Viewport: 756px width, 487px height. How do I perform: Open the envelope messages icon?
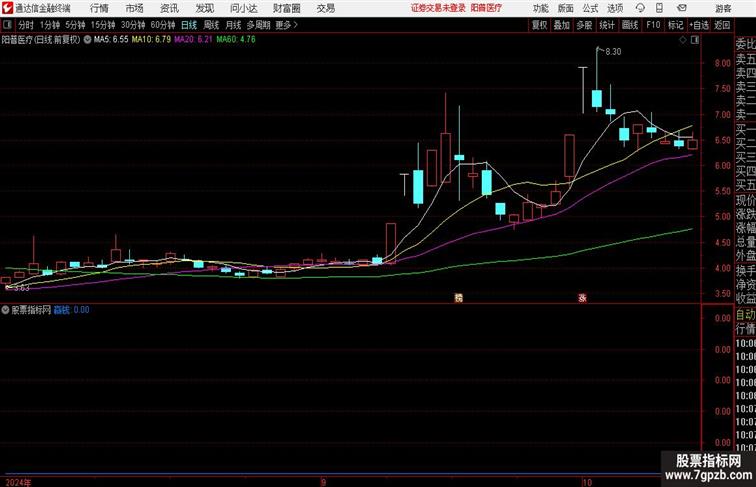click(x=681, y=8)
